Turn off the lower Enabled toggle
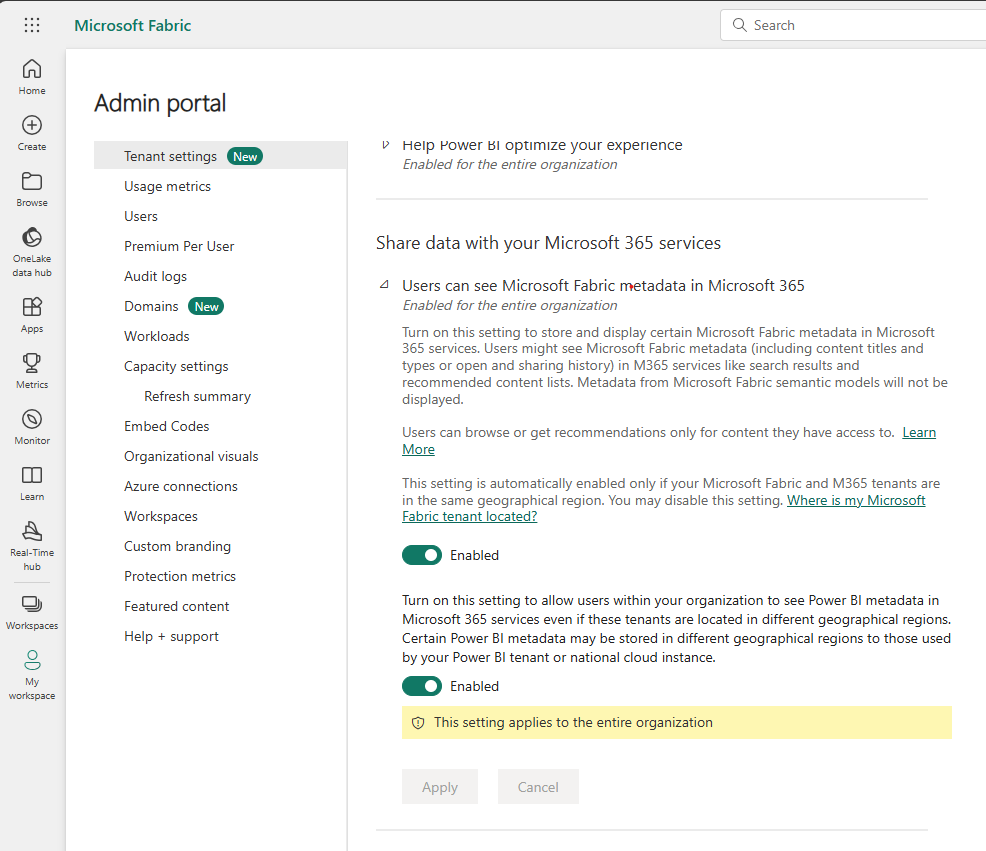The image size is (986, 851). pos(422,686)
